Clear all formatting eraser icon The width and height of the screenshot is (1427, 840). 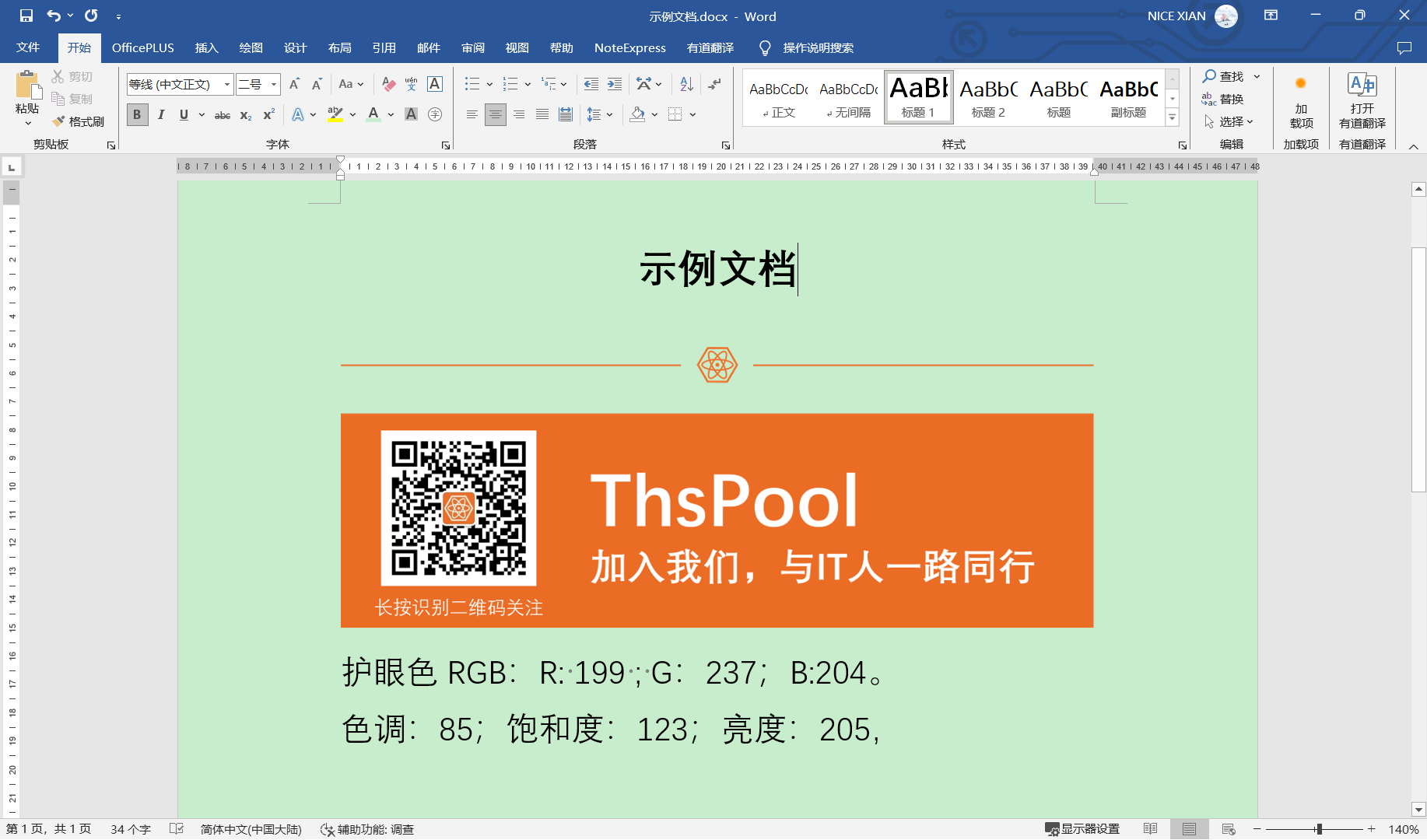(389, 84)
